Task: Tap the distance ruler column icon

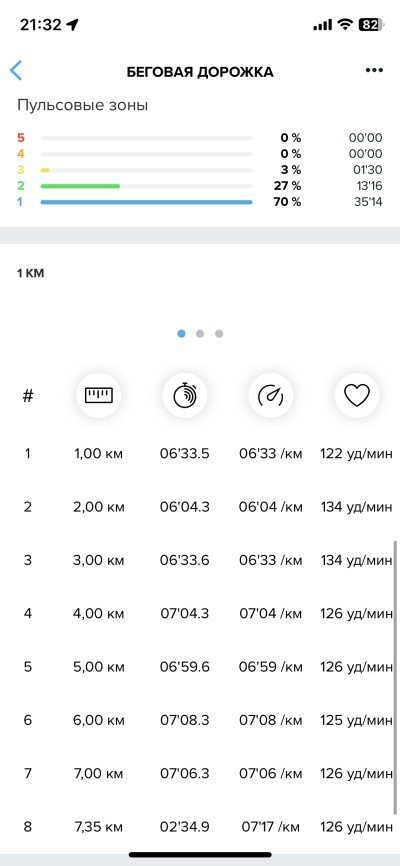Action: [98, 395]
